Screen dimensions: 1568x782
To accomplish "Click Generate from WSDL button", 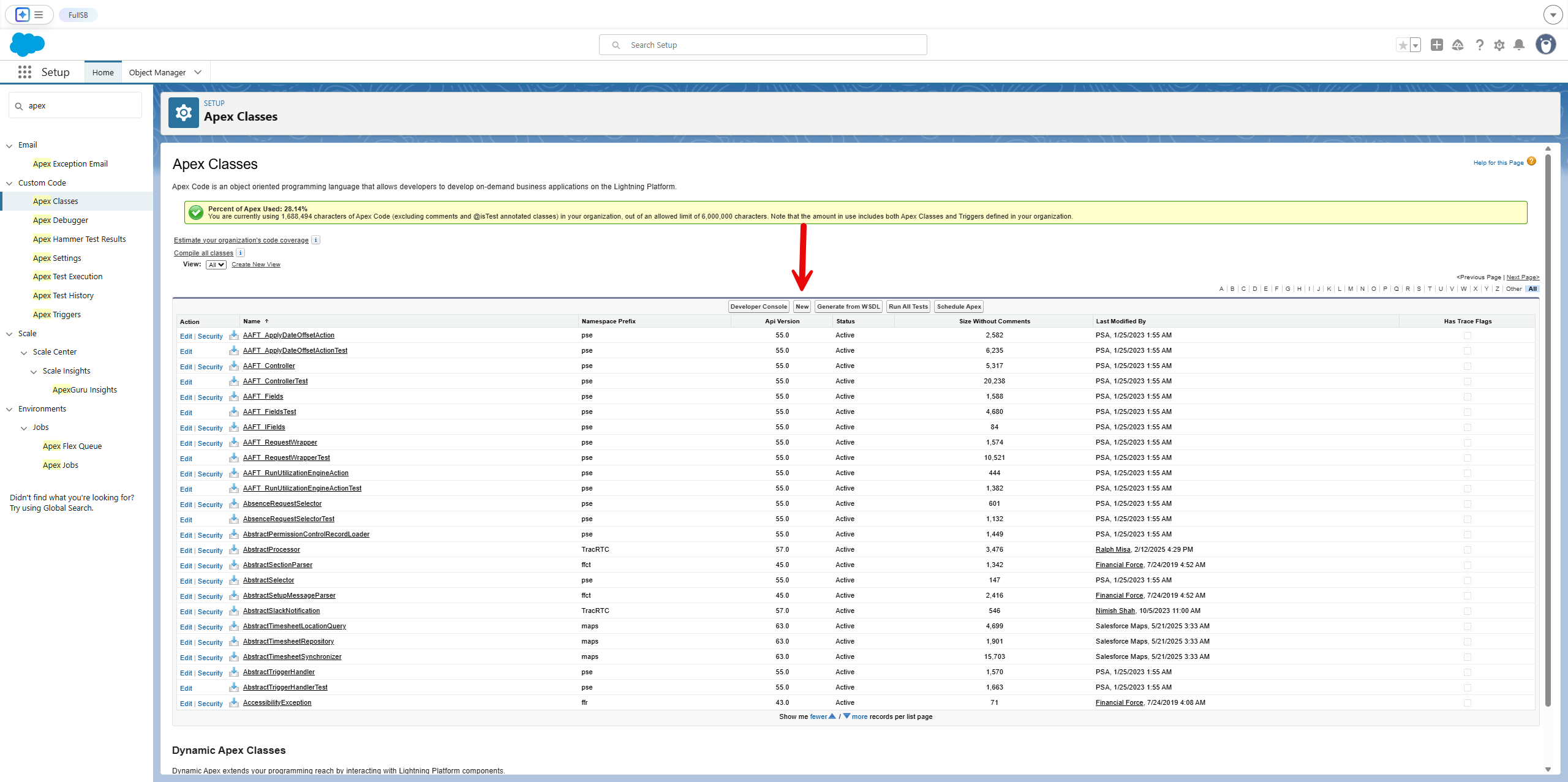I will click(x=848, y=307).
